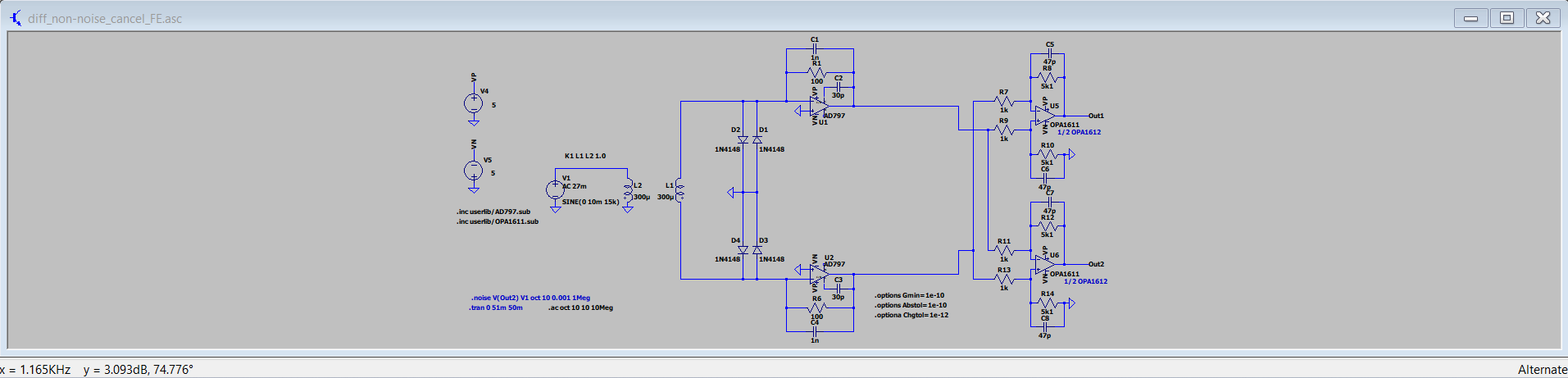Click the .ac oct 10 directive text
The height and width of the screenshot is (378, 1568).
581,307
